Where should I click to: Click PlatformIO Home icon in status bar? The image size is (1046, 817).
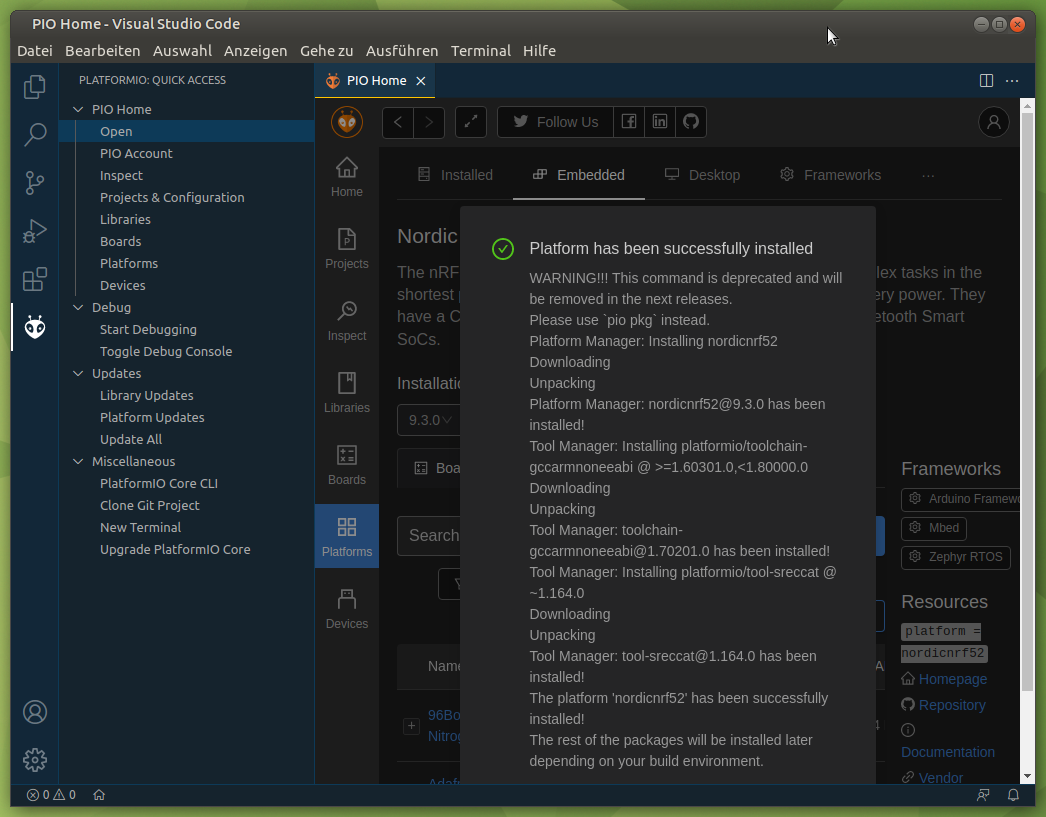point(99,795)
